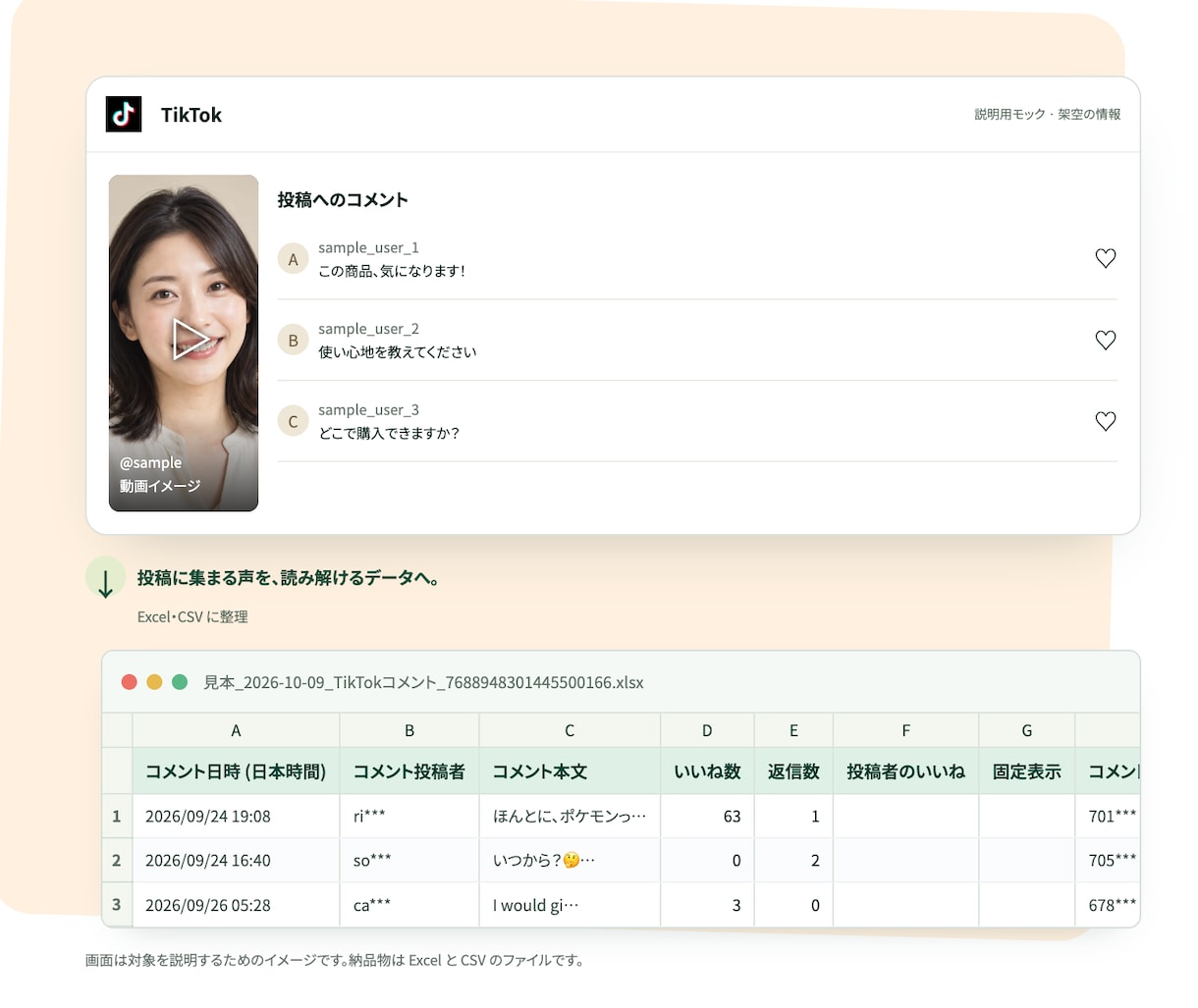
Task: Click the 投稿へのコメント heading
Action: tap(343, 200)
